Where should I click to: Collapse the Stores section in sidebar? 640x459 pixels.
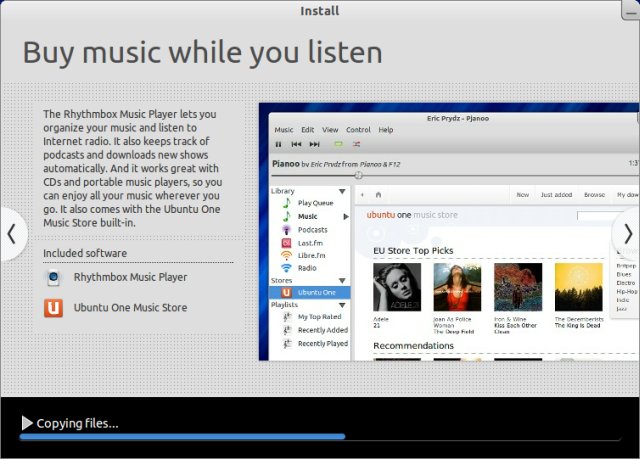342,281
